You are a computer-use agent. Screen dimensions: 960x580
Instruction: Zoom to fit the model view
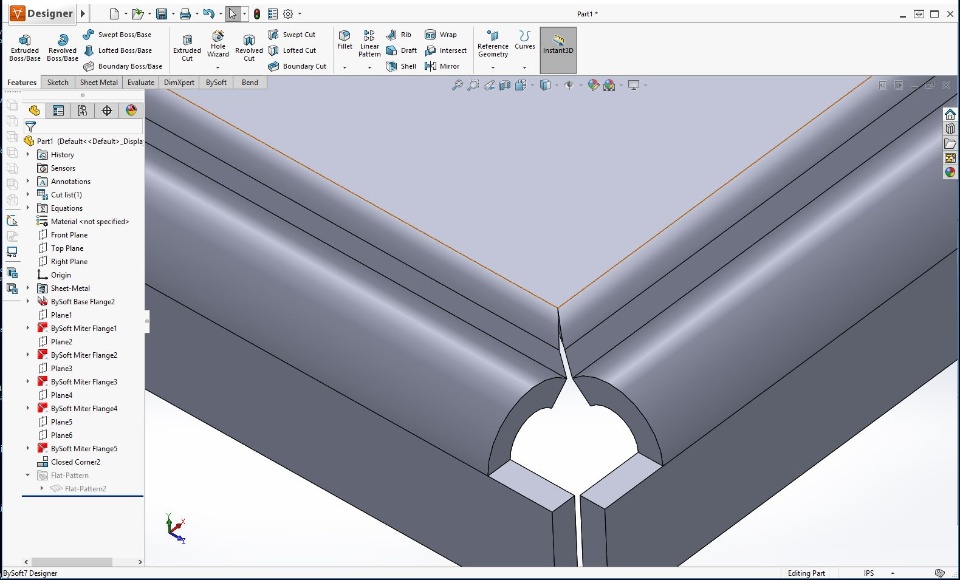(x=457, y=85)
